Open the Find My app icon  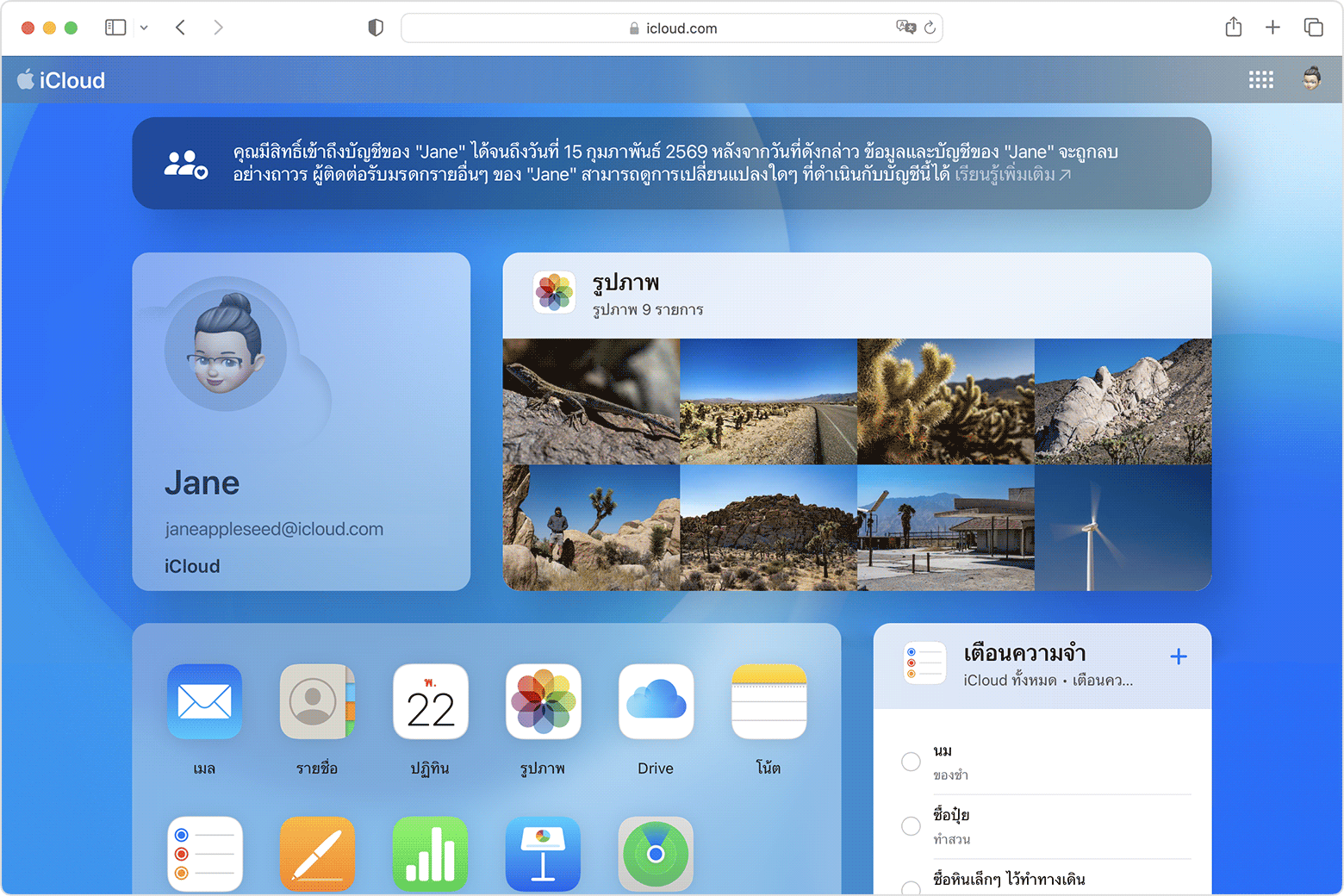click(x=656, y=854)
